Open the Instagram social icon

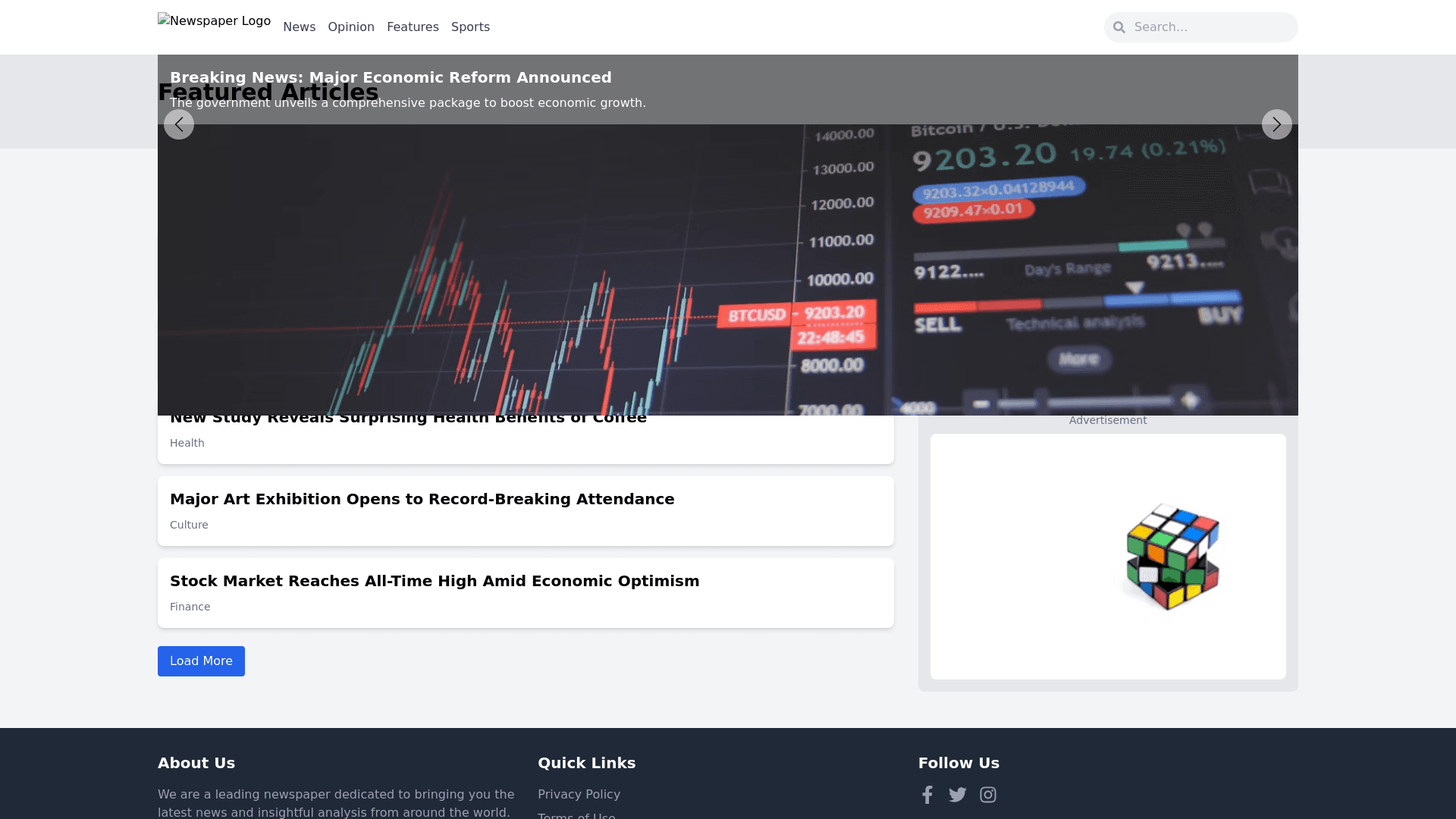click(987, 795)
